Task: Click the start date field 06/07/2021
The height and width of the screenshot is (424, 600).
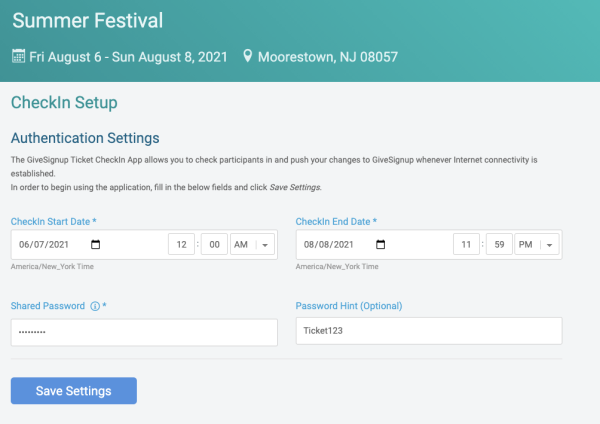Action: click(x=44, y=245)
